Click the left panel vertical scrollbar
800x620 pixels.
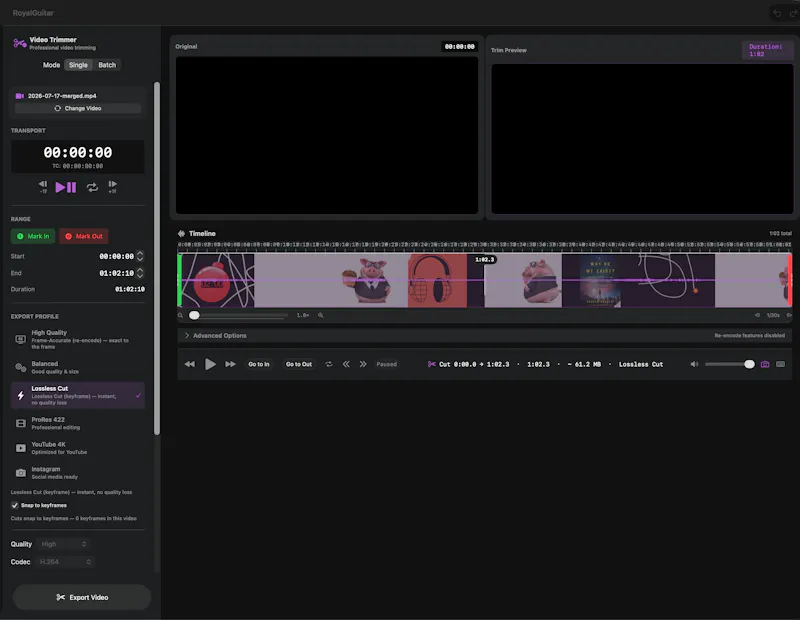157,258
